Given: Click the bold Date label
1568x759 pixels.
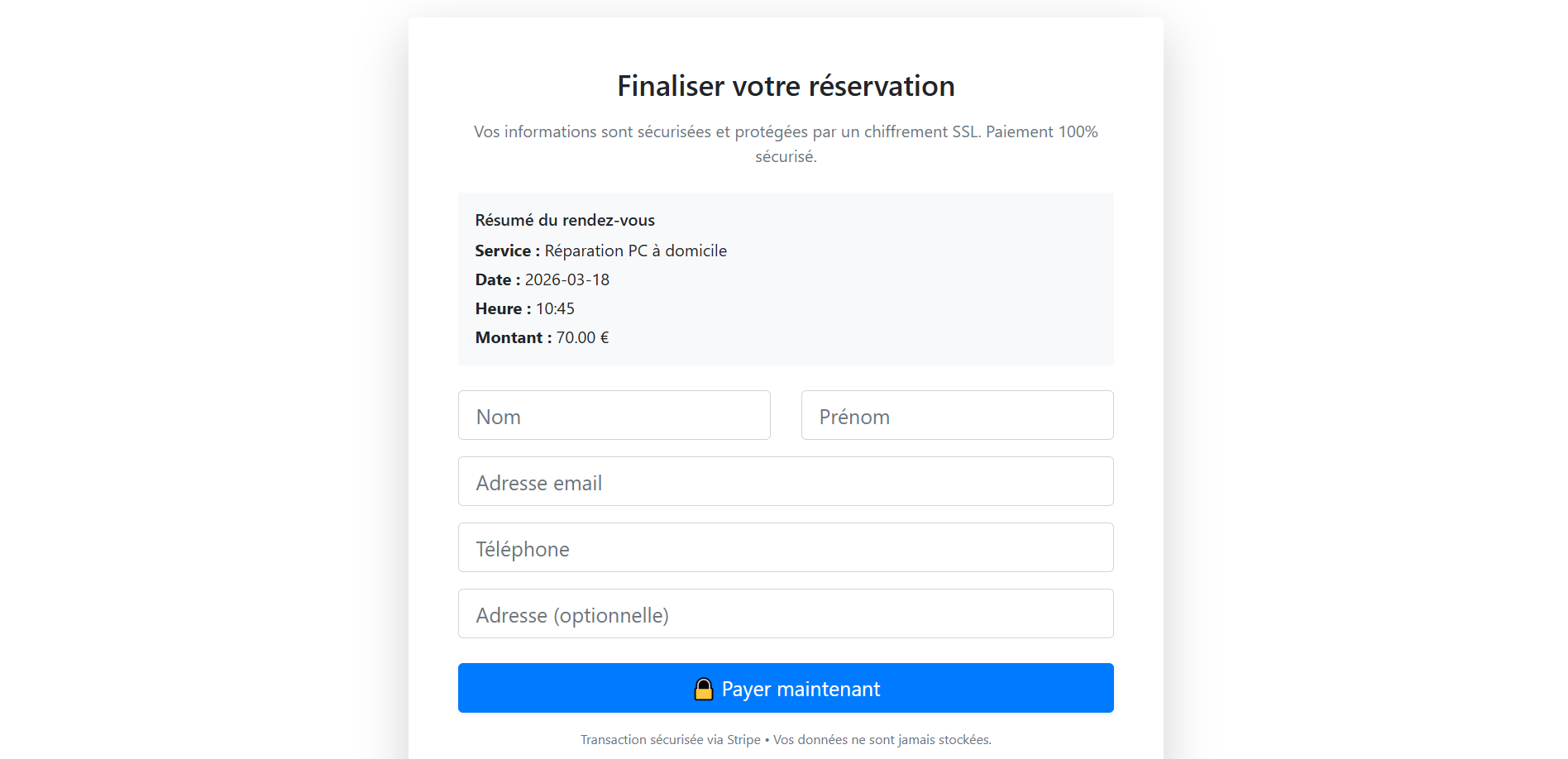Looking at the screenshot, I should [497, 280].
